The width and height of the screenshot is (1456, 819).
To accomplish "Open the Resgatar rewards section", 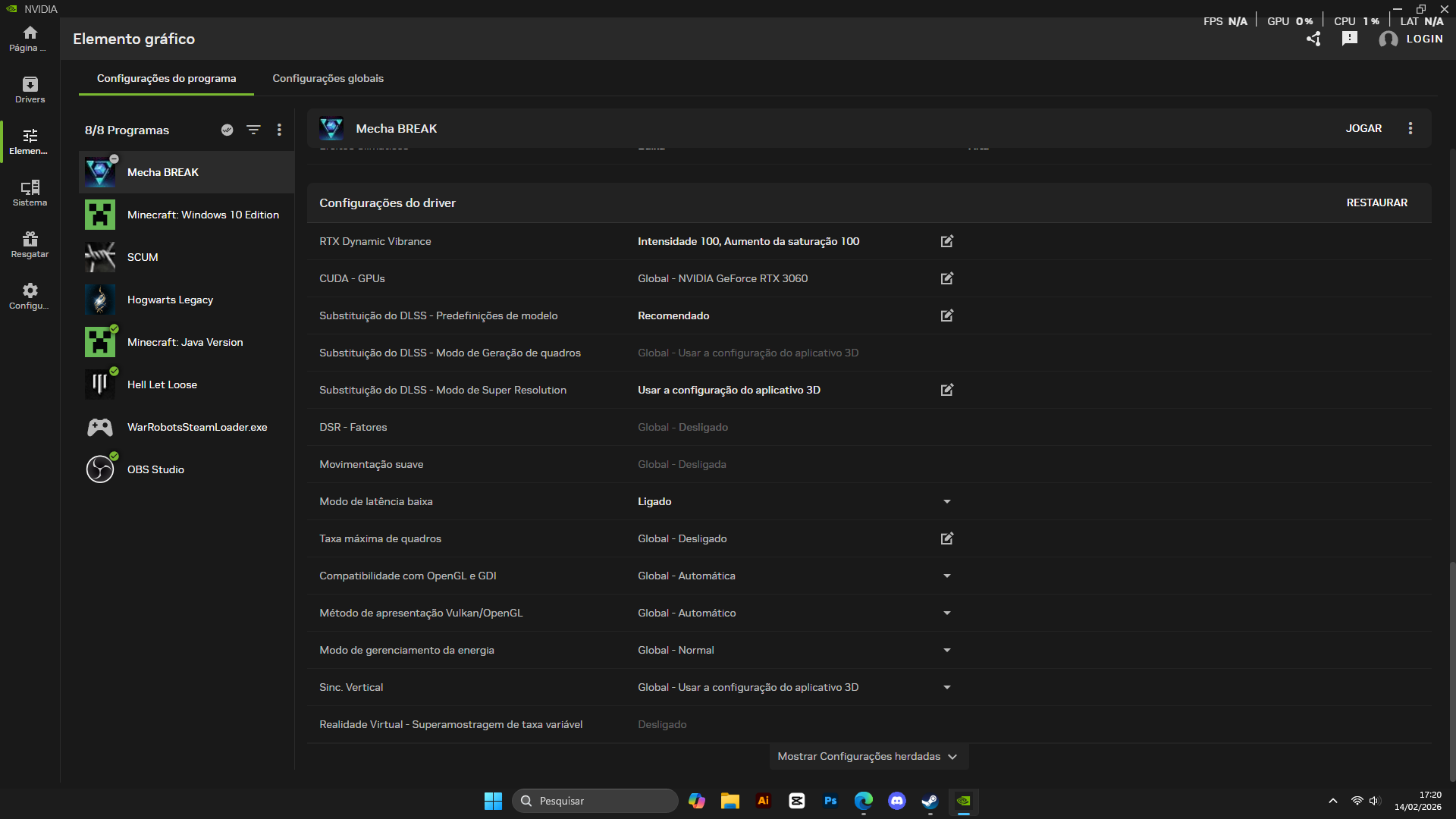I will click(30, 244).
